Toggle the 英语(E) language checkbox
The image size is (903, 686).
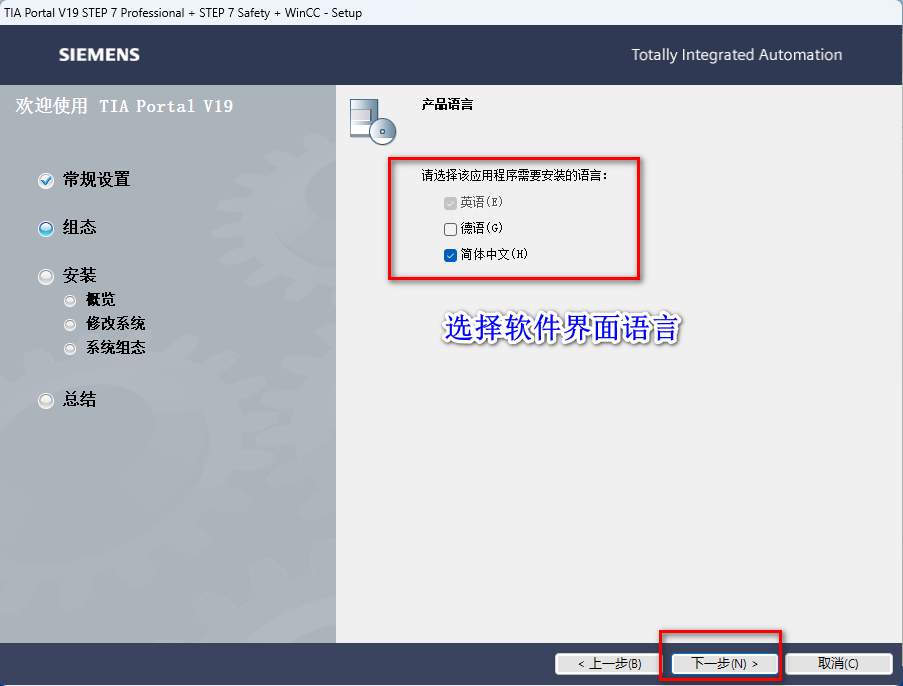450,203
